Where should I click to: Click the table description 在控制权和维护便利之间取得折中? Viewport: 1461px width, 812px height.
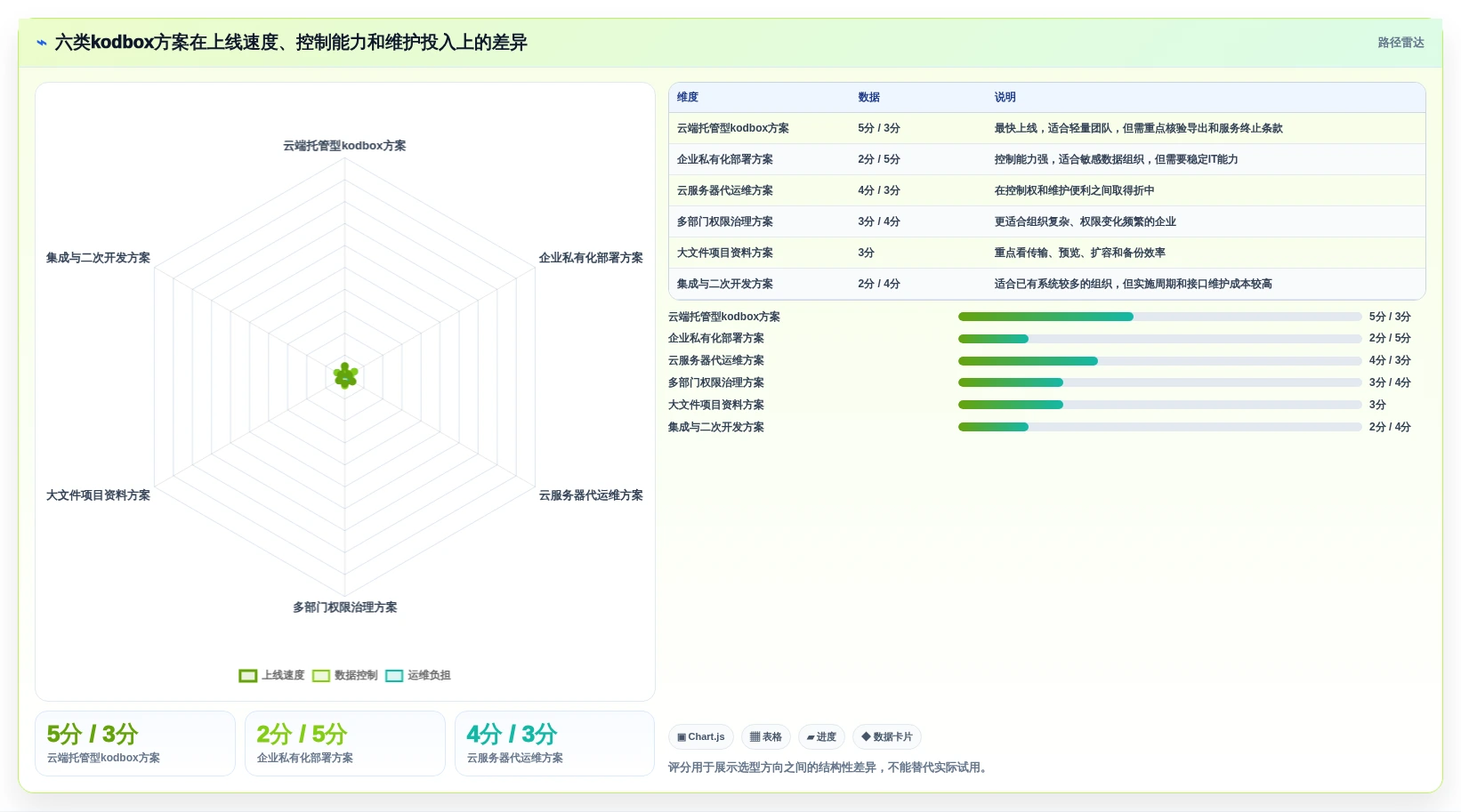(x=1074, y=191)
